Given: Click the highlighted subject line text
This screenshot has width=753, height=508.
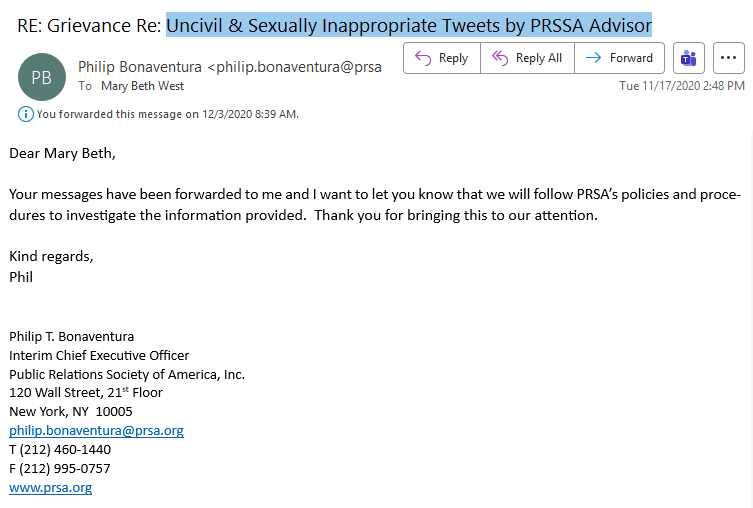Looking at the screenshot, I should [x=409, y=25].
